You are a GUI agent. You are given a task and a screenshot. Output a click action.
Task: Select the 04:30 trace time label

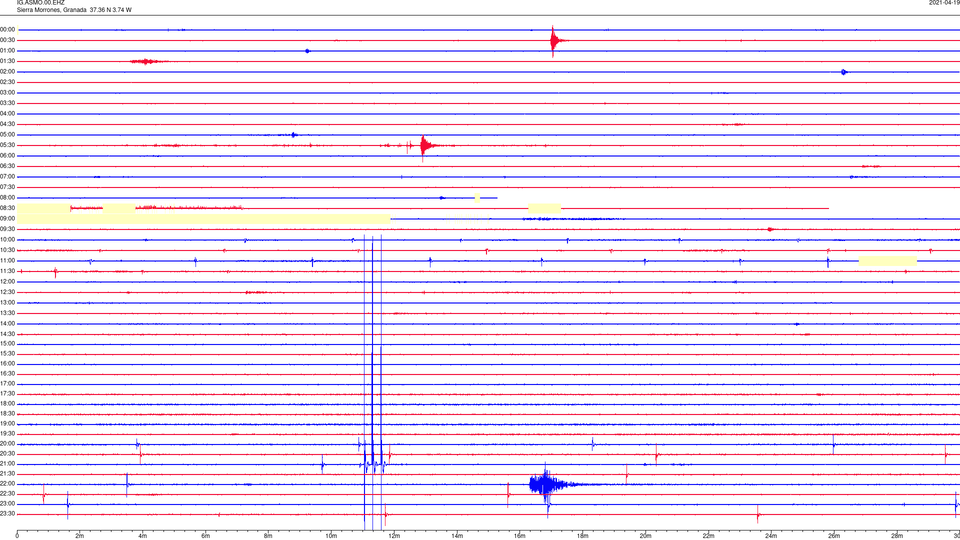pos(8,124)
